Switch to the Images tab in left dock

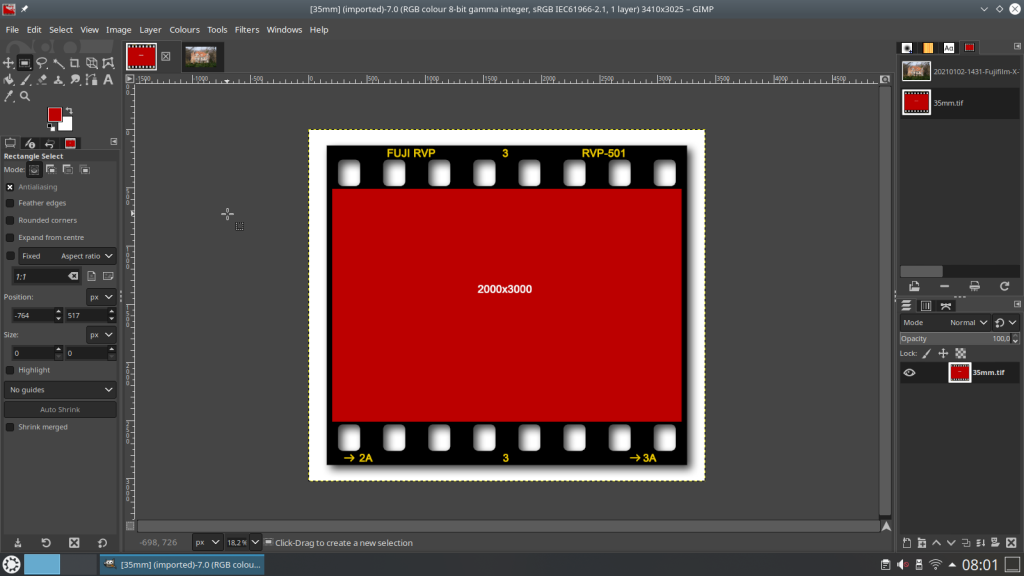[x=71, y=143]
